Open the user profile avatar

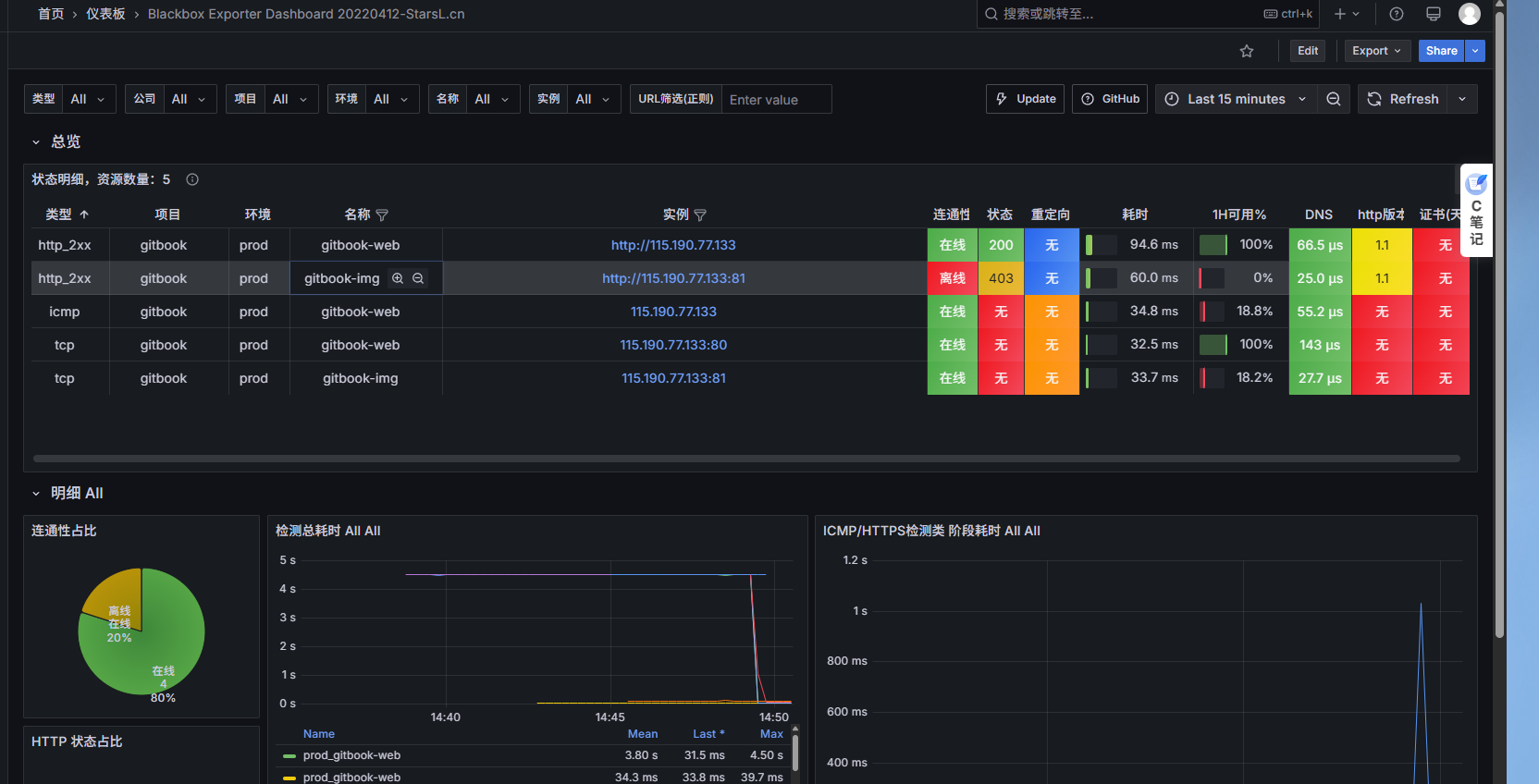1470,14
